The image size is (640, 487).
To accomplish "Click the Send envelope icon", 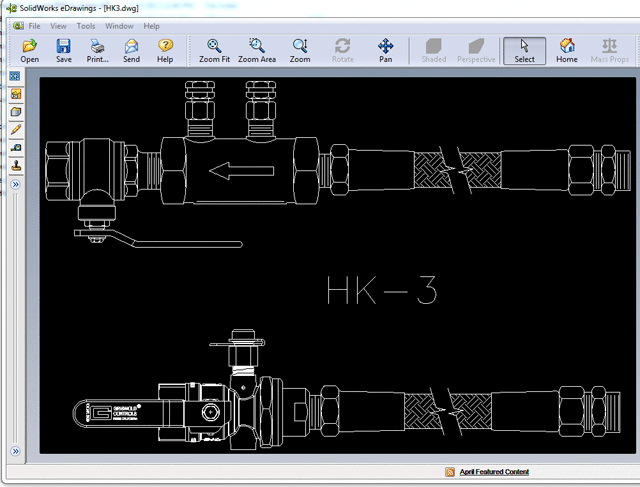I will 131,51.
